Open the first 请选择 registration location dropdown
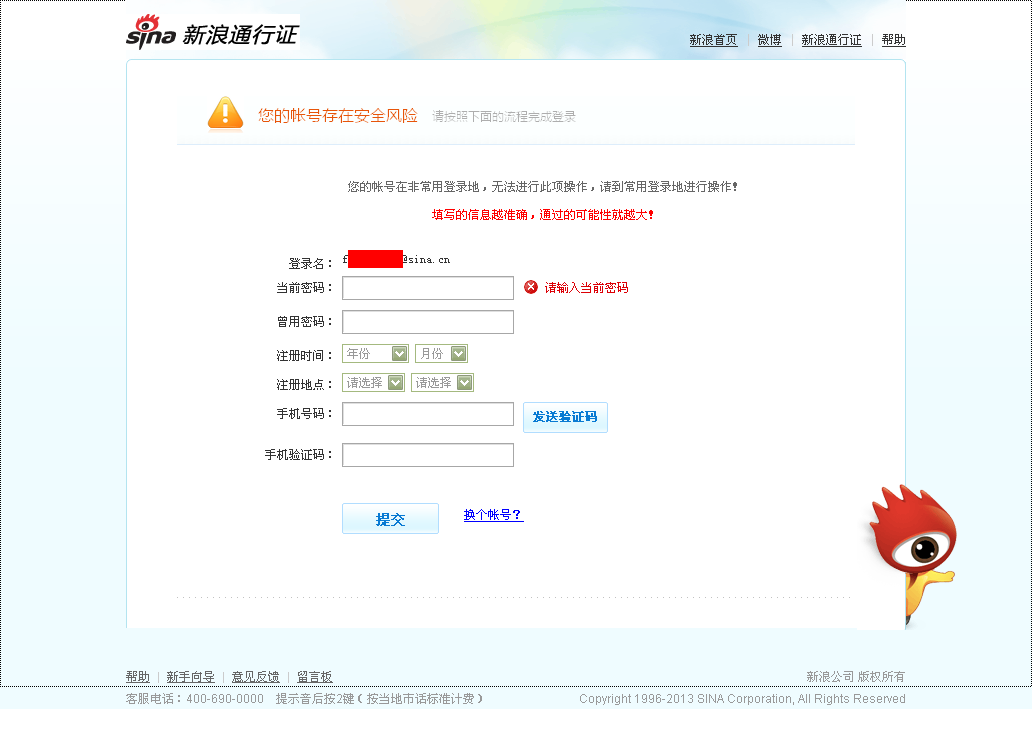The height and width of the screenshot is (751, 1032). point(373,382)
